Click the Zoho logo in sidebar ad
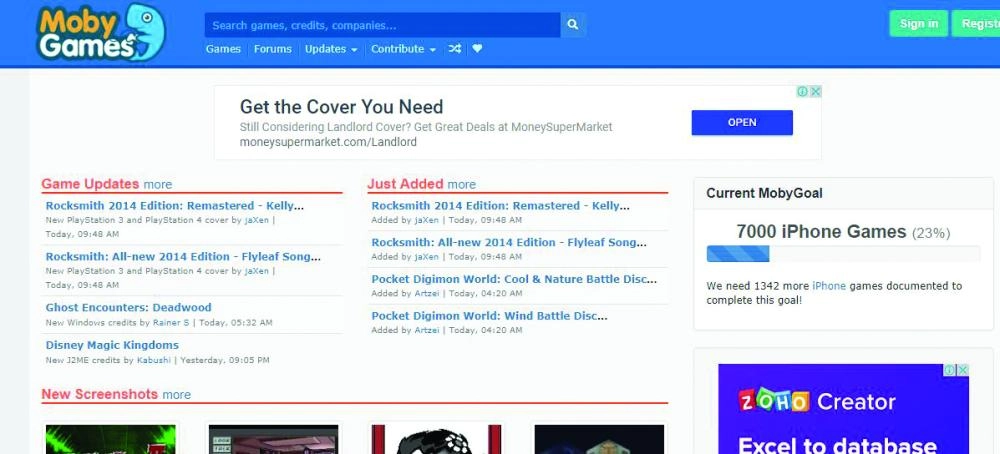Screen dimensions: 1000x454 773,402
